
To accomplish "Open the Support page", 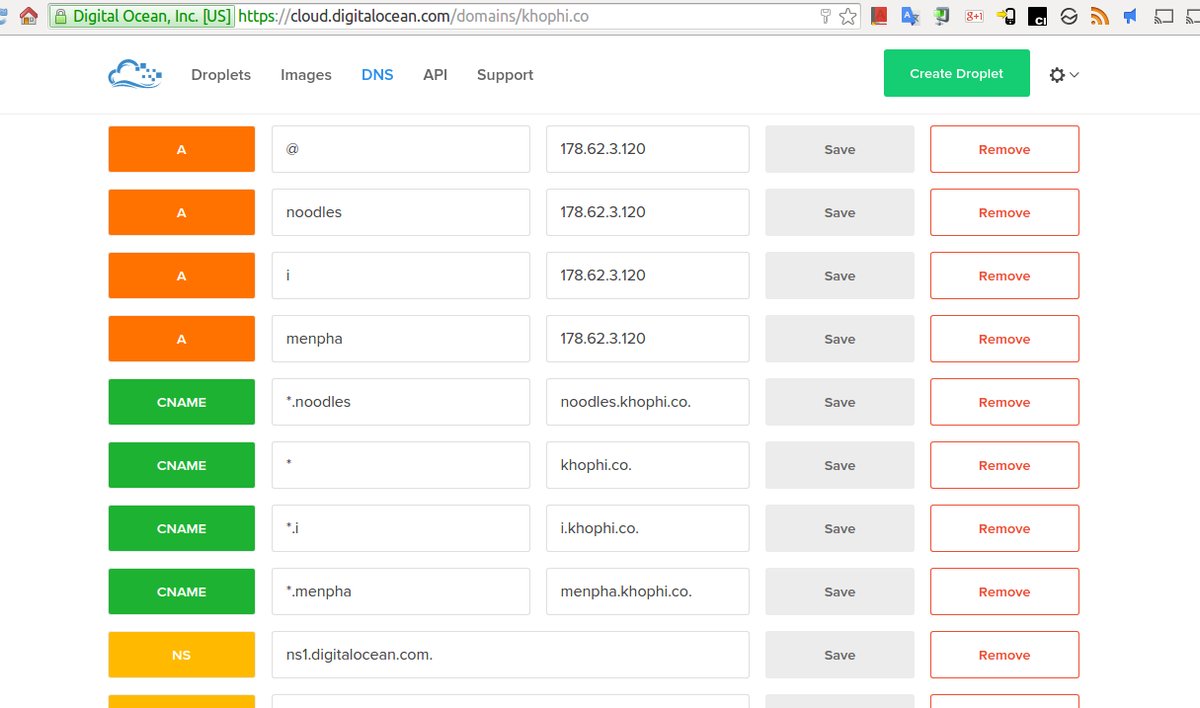I will tap(505, 75).
